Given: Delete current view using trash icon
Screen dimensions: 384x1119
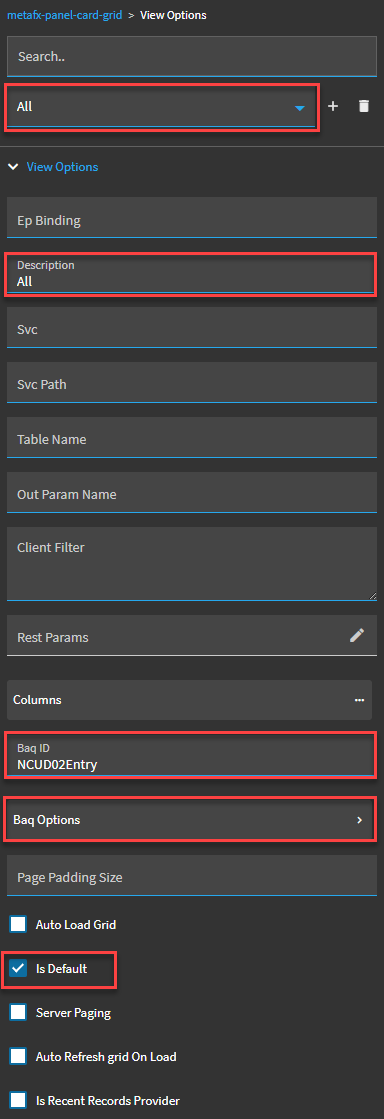Looking at the screenshot, I should pyautogui.click(x=364, y=106).
